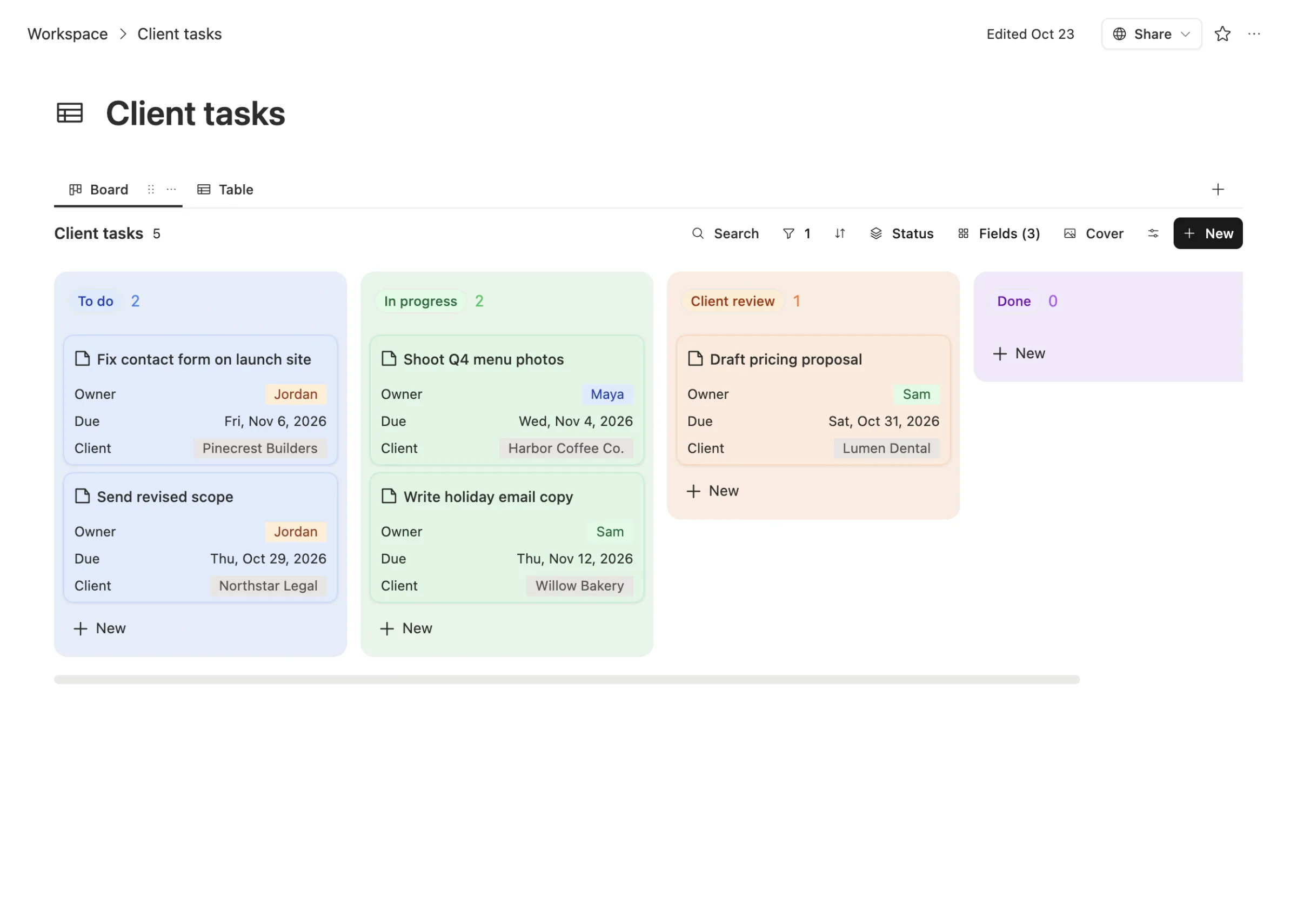Click due date Wed, Nov 4, 2026

[x=576, y=421]
